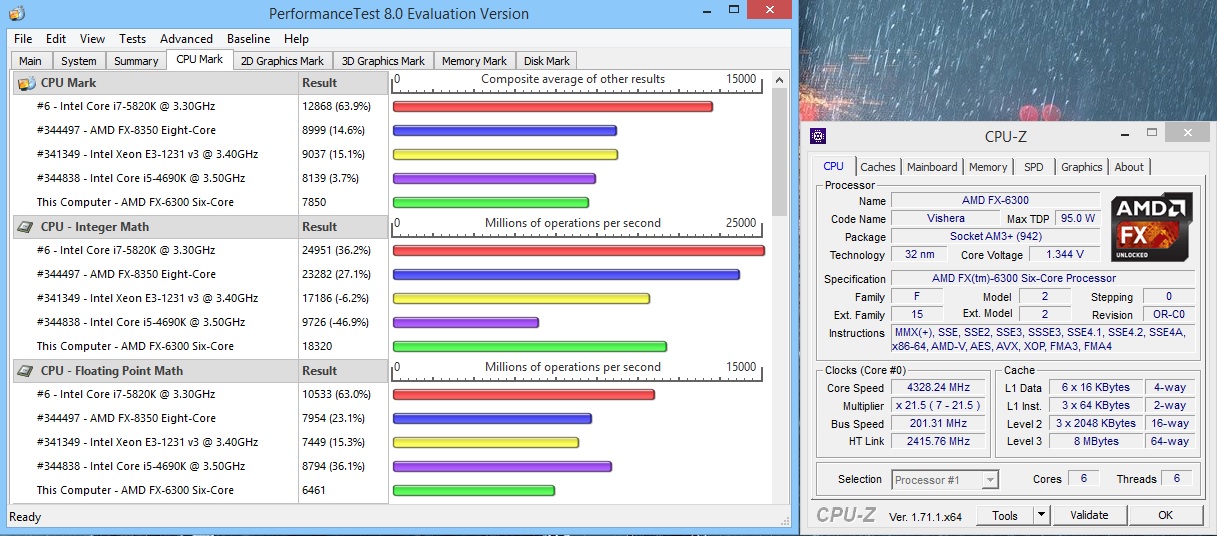Switch to the System tab

point(79,61)
